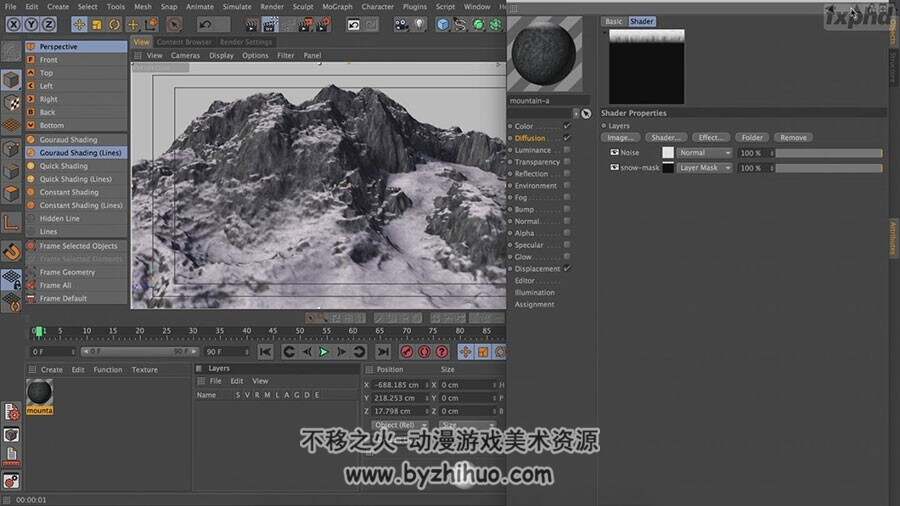Select the Make Editable cube icon in left sidebar
Viewport: 900px width, 506px height.
click(11, 79)
